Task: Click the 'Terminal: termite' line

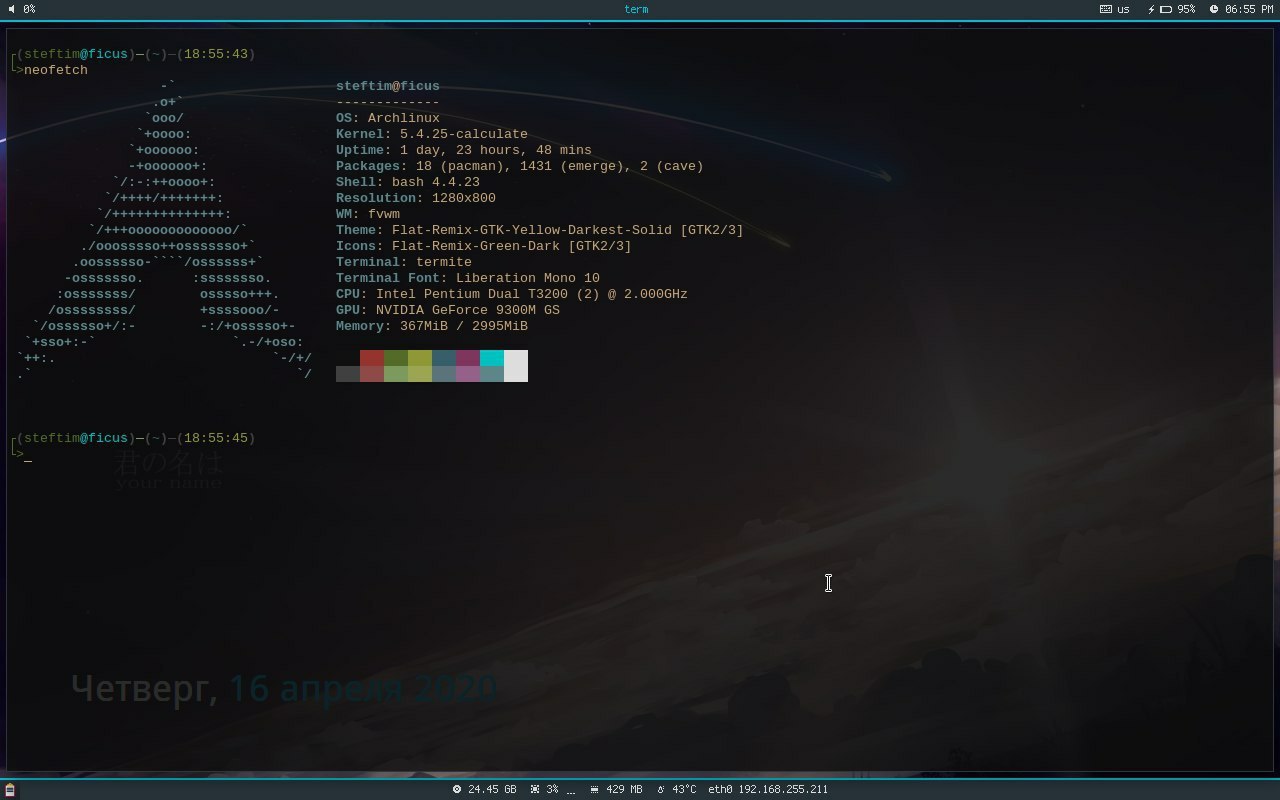Action: point(404,262)
